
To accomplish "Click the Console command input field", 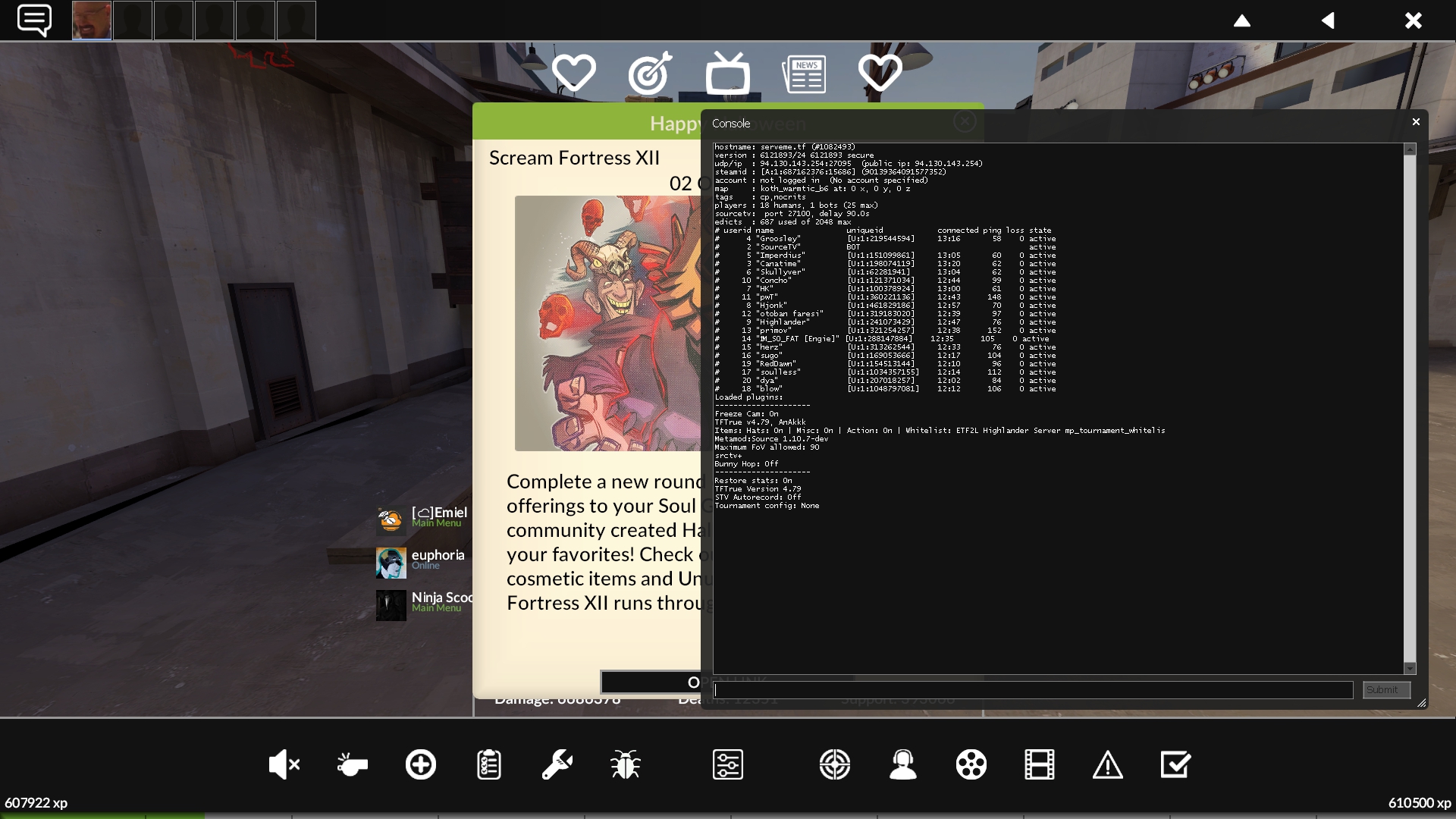I will pos(1033,690).
